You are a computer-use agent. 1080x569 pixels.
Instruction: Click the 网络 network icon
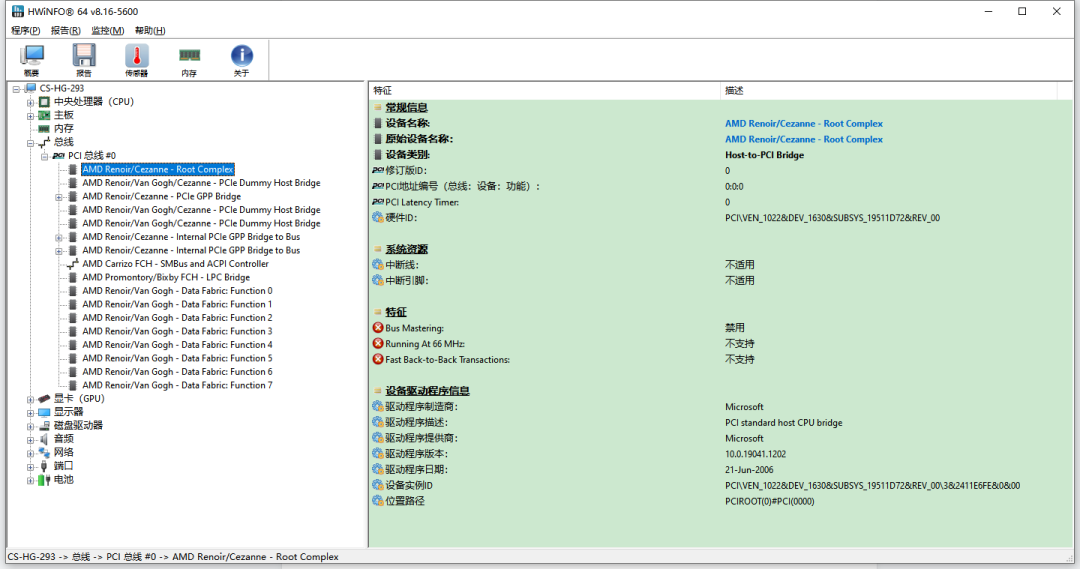pyautogui.click(x=44, y=453)
